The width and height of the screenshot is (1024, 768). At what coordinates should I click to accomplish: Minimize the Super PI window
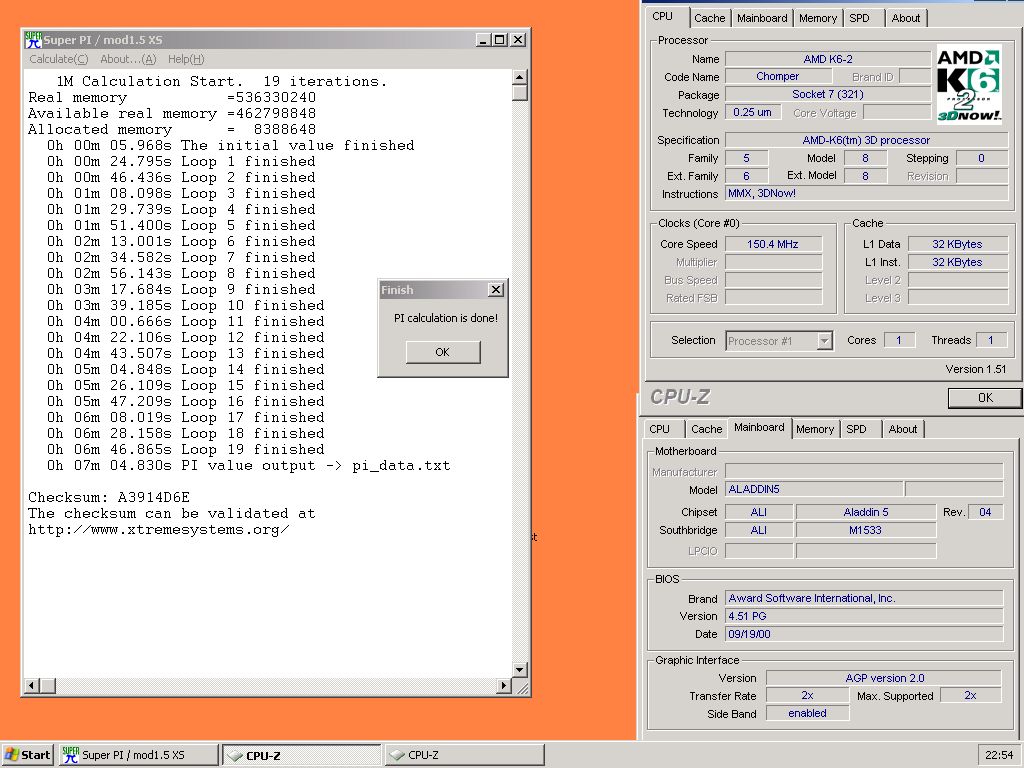(484, 40)
